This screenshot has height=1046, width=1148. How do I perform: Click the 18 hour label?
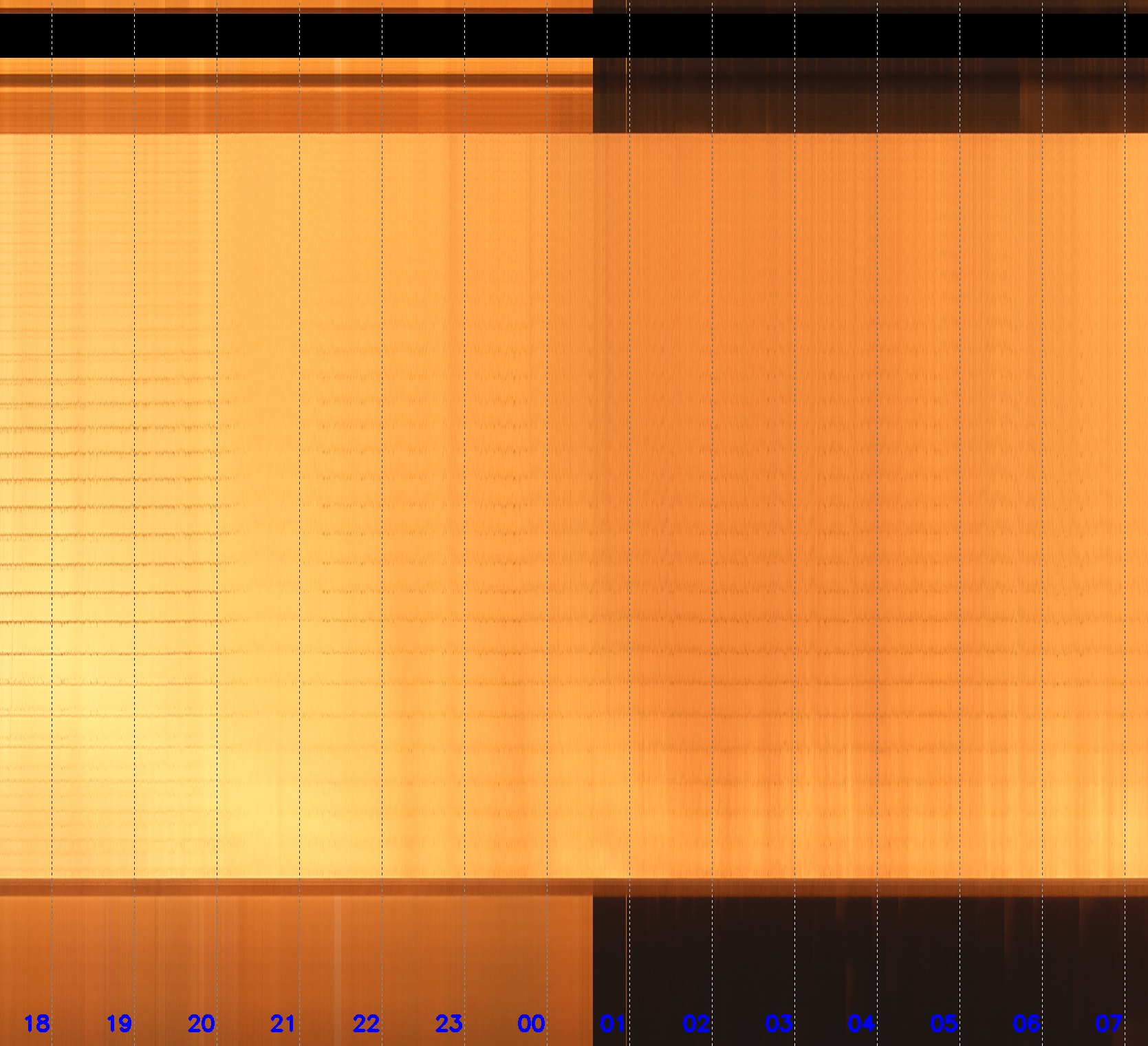(x=36, y=1024)
